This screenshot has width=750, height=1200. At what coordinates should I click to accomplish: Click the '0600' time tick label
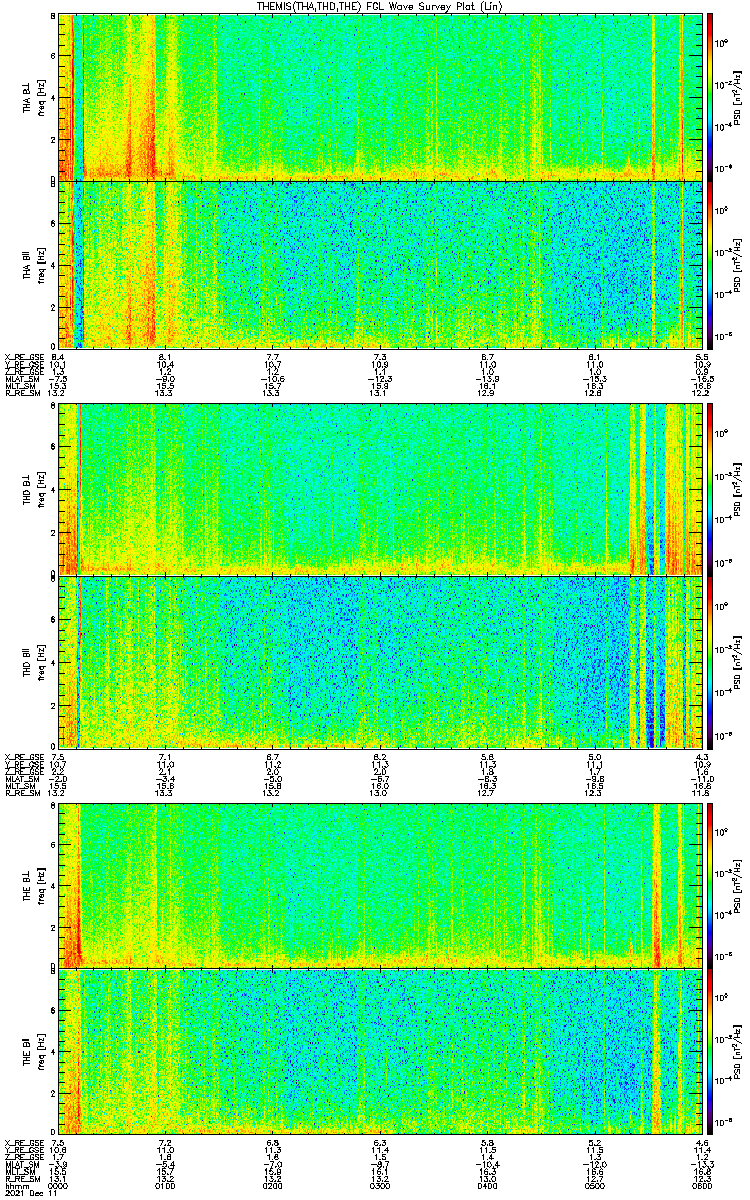point(703,1185)
